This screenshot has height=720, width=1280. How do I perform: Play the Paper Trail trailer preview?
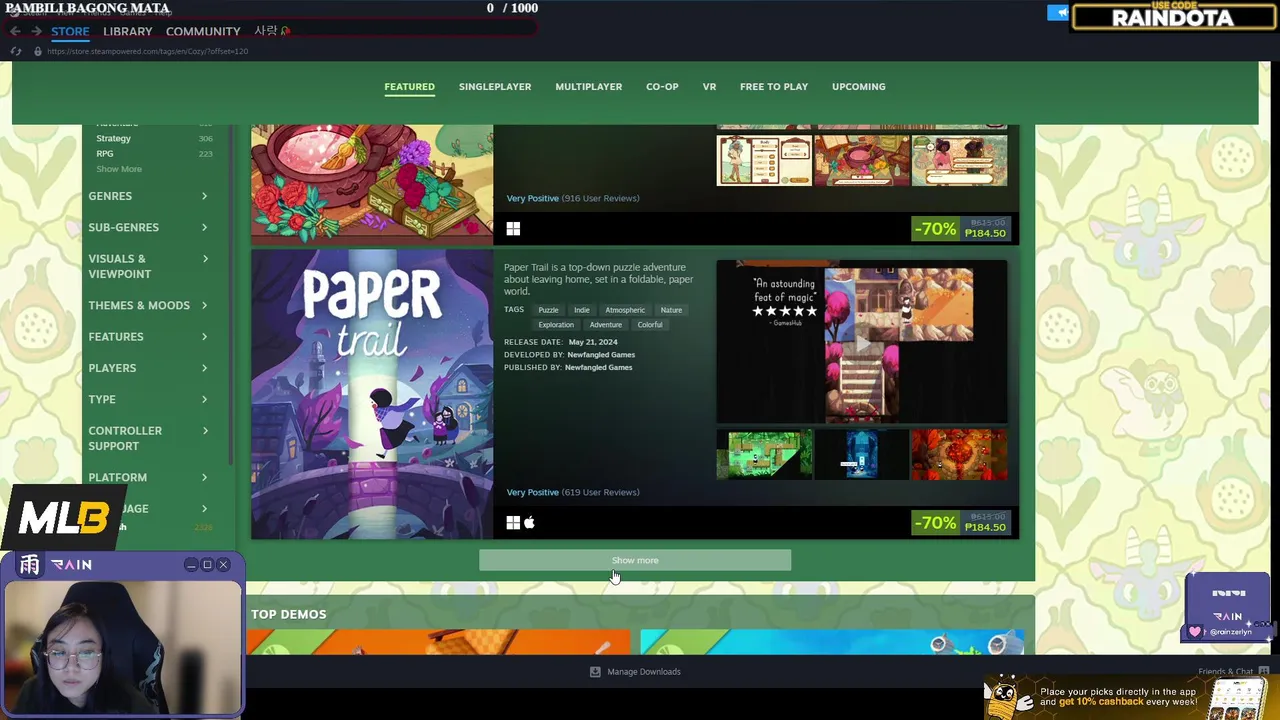pos(862,344)
